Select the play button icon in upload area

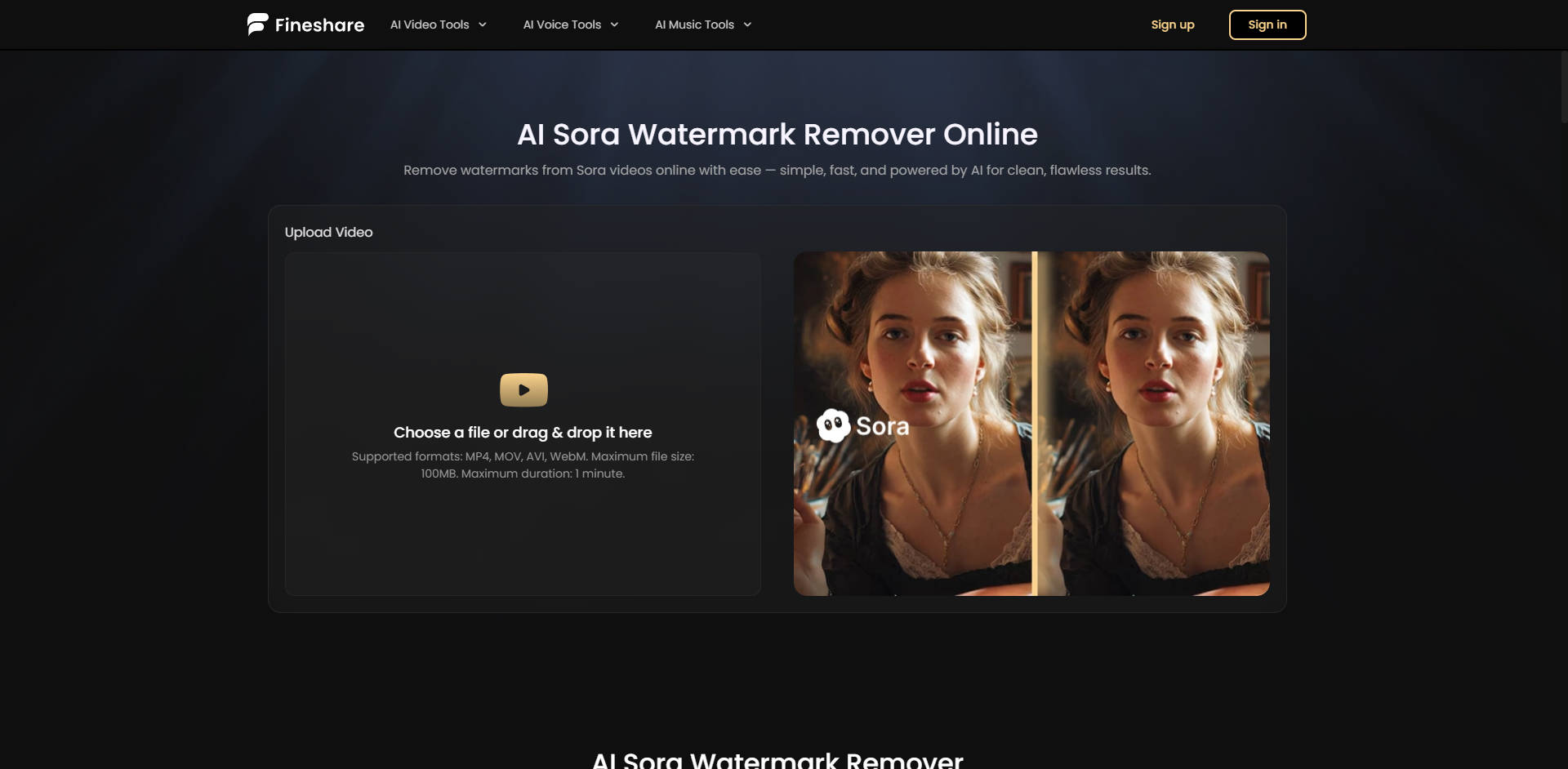[523, 389]
